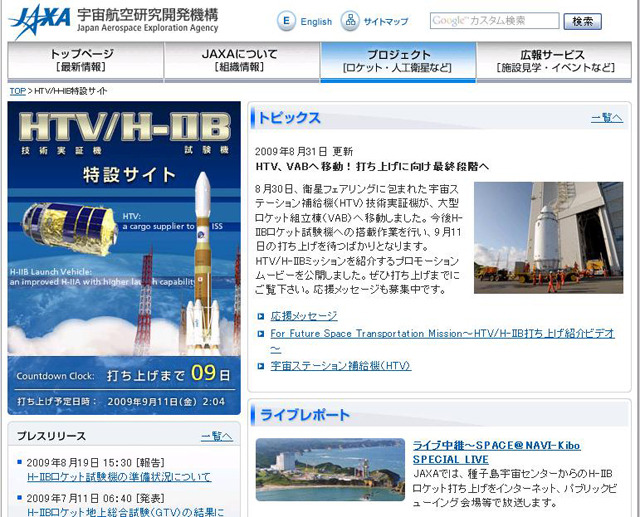Focus the Google custom search field

pos(494,21)
